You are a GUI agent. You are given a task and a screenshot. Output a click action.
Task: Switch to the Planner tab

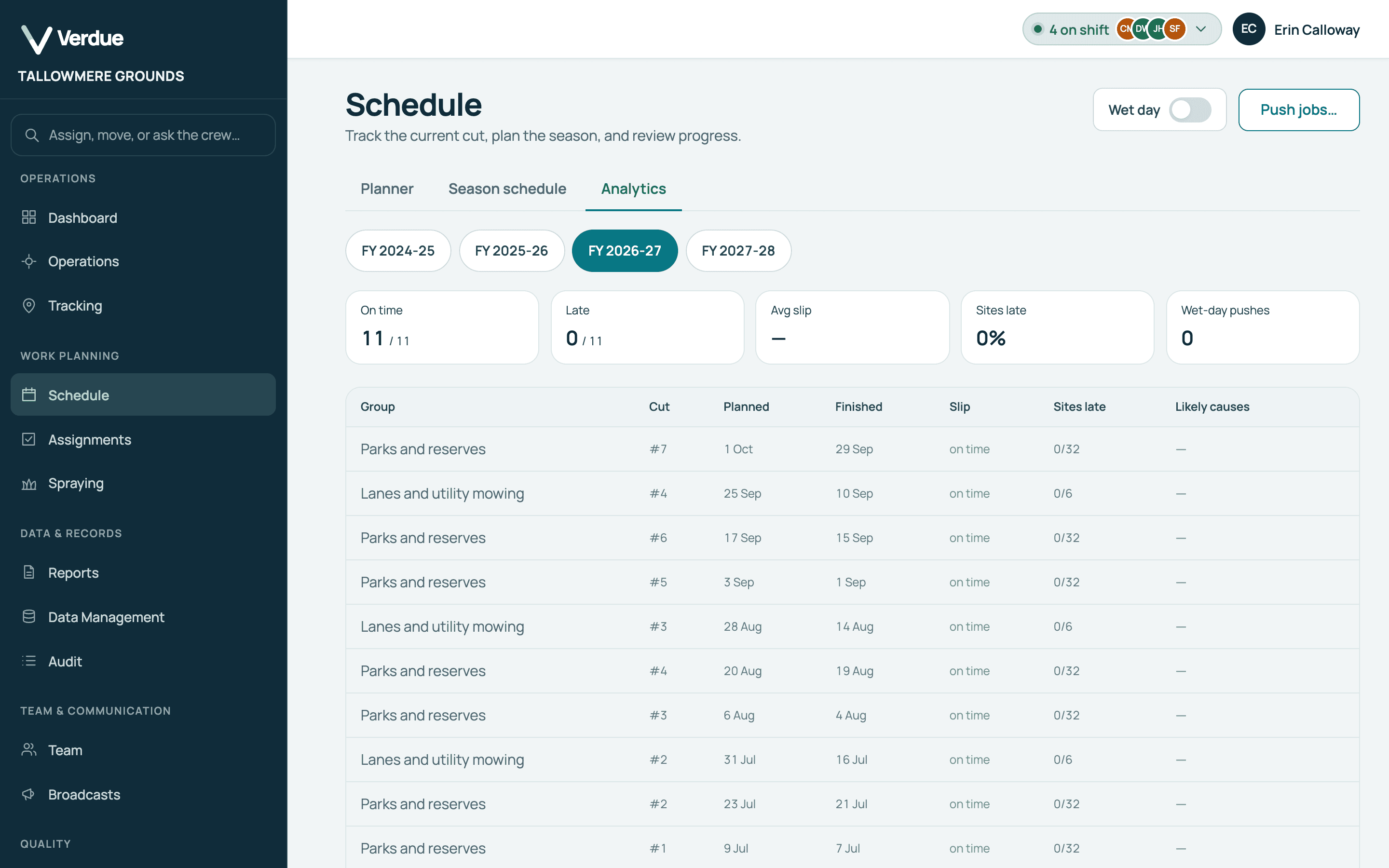[387, 188]
